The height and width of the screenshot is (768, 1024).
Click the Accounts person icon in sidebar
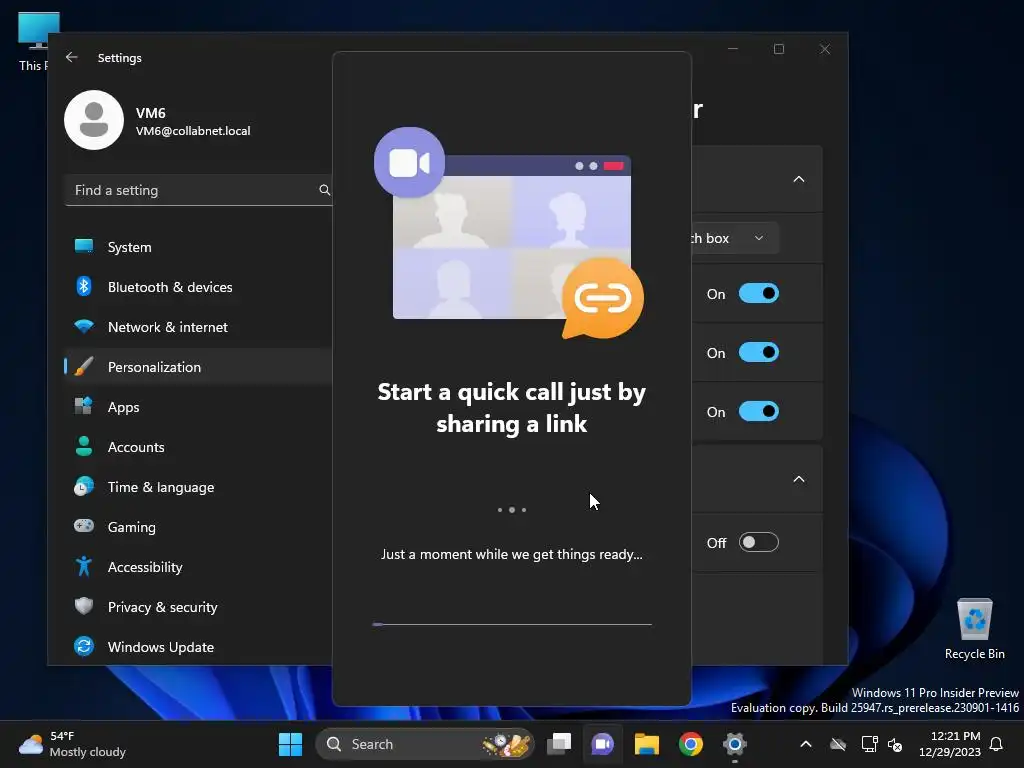pos(84,446)
